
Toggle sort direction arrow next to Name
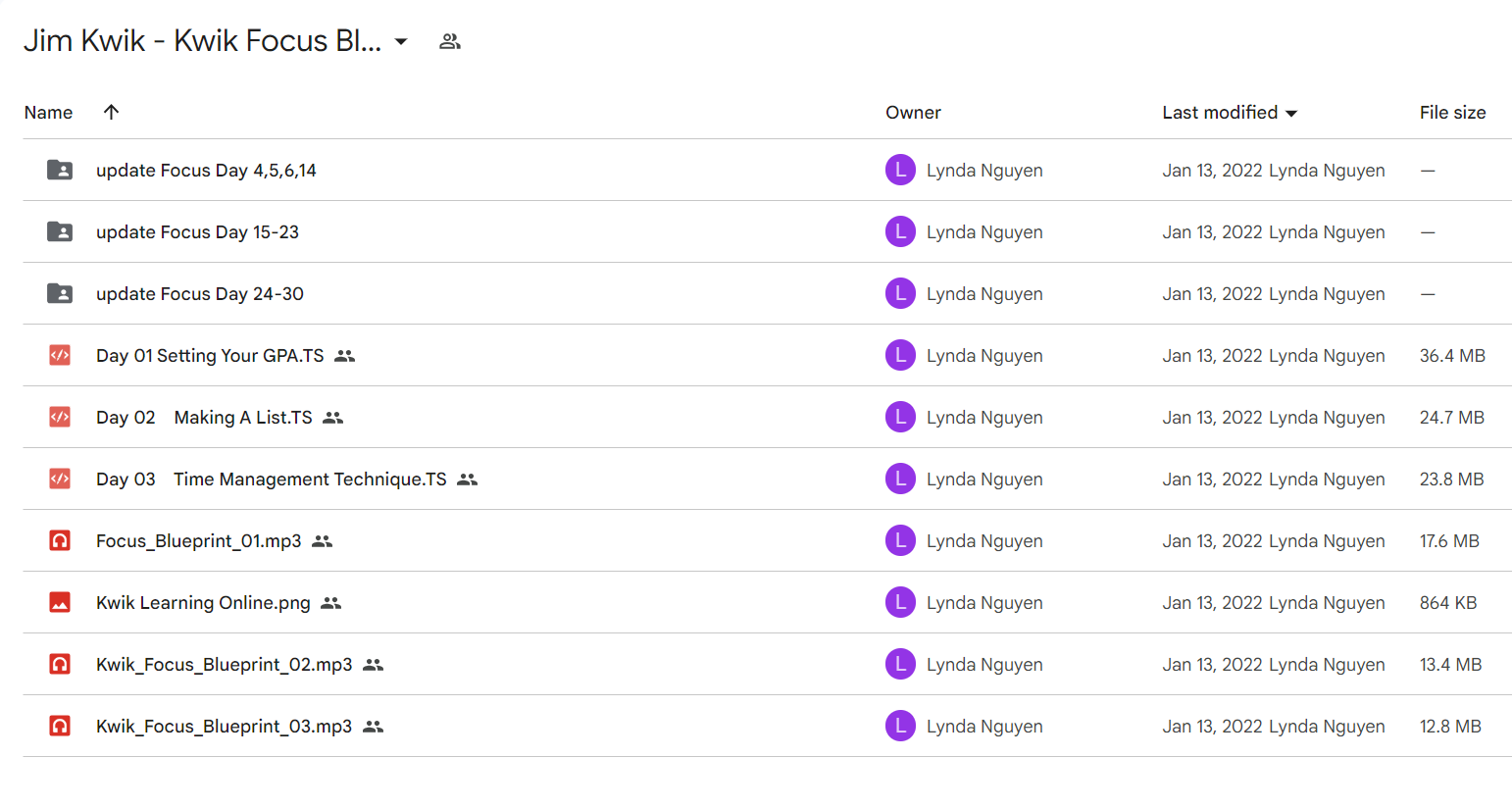(x=111, y=112)
